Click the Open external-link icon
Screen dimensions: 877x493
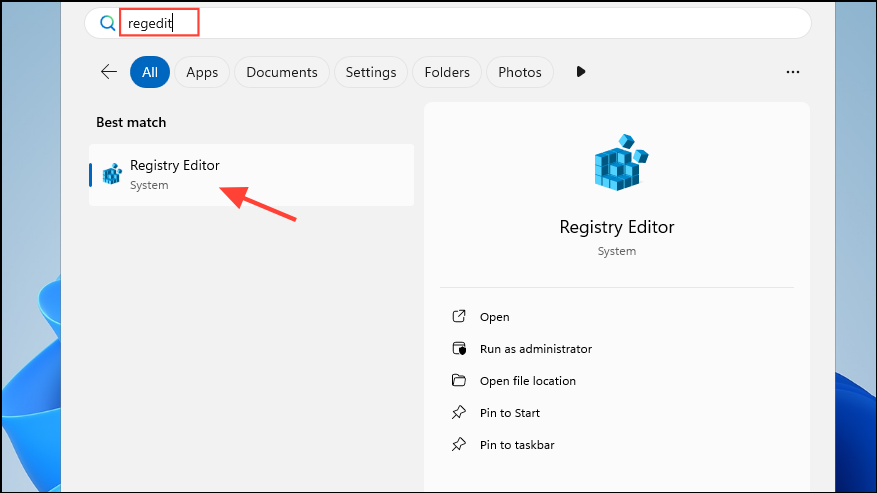[x=459, y=316]
